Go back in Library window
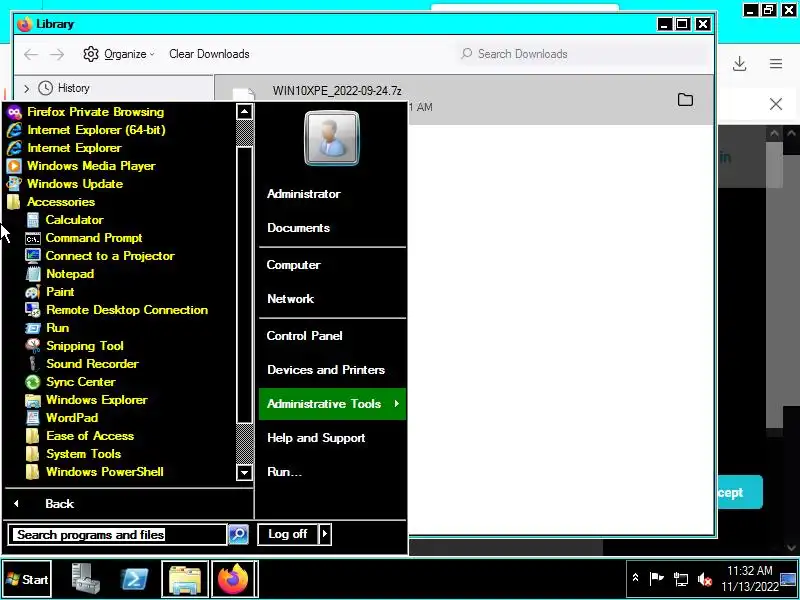Image resolution: width=800 pixels, height=600 pixels. (31, 54)
